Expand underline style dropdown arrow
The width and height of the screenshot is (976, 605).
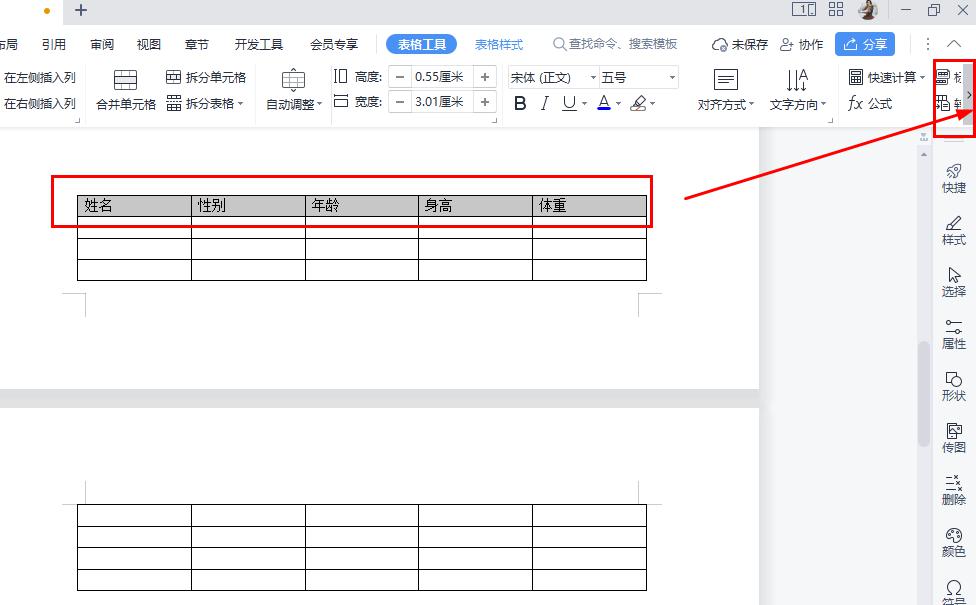coord(584,104)
